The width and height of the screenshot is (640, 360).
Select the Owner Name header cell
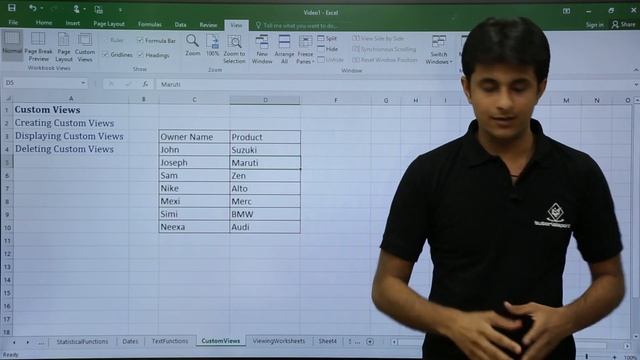194,137
